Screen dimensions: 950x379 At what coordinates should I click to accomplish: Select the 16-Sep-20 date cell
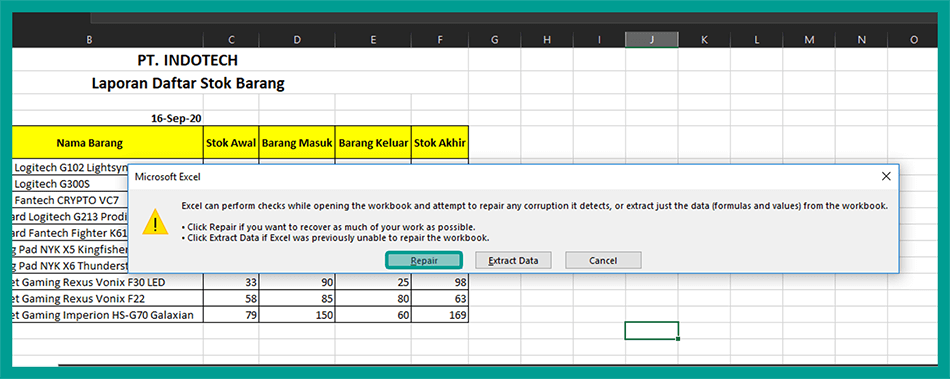[107, 118]
